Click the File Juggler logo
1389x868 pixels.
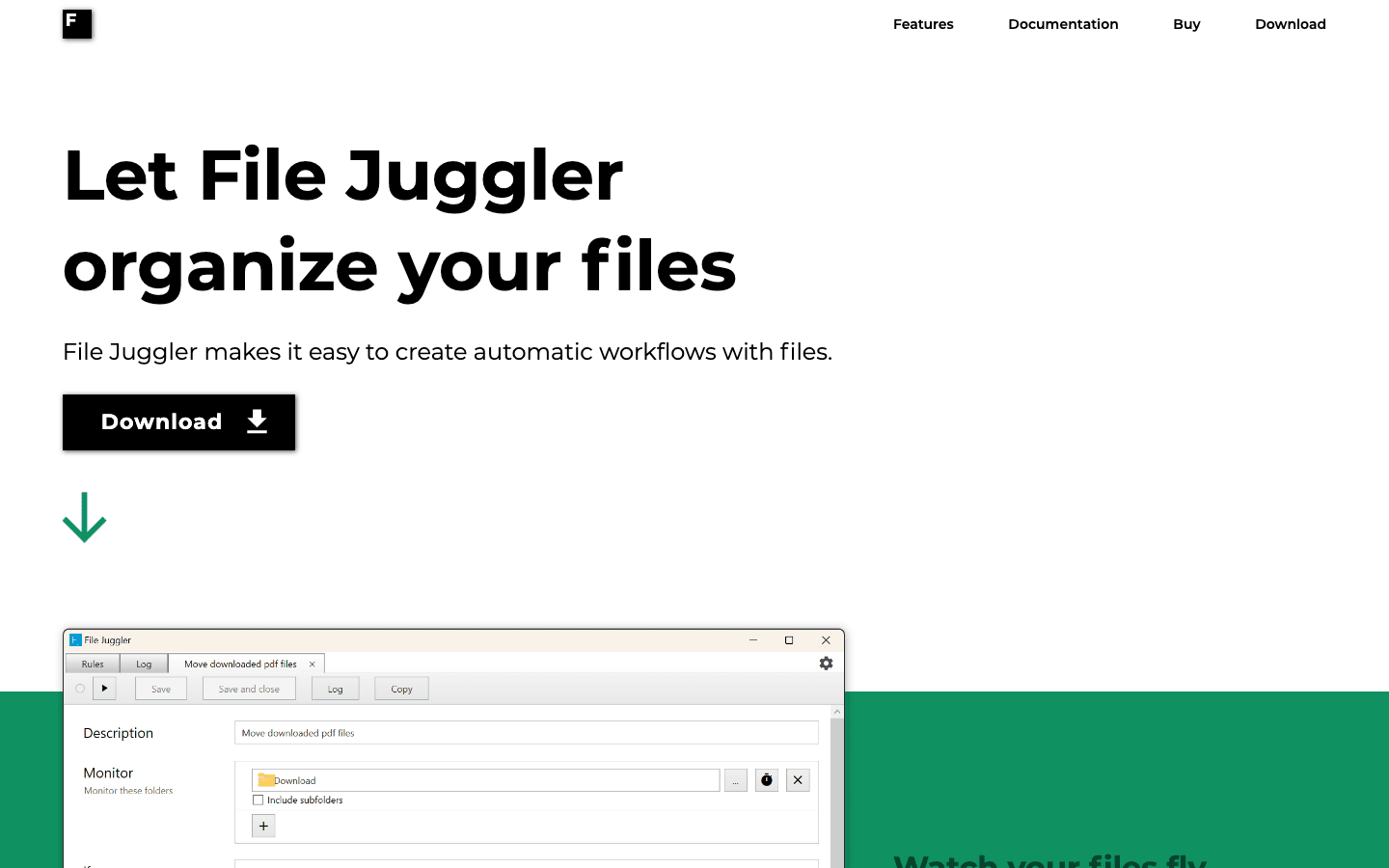[x=77, y=23]
